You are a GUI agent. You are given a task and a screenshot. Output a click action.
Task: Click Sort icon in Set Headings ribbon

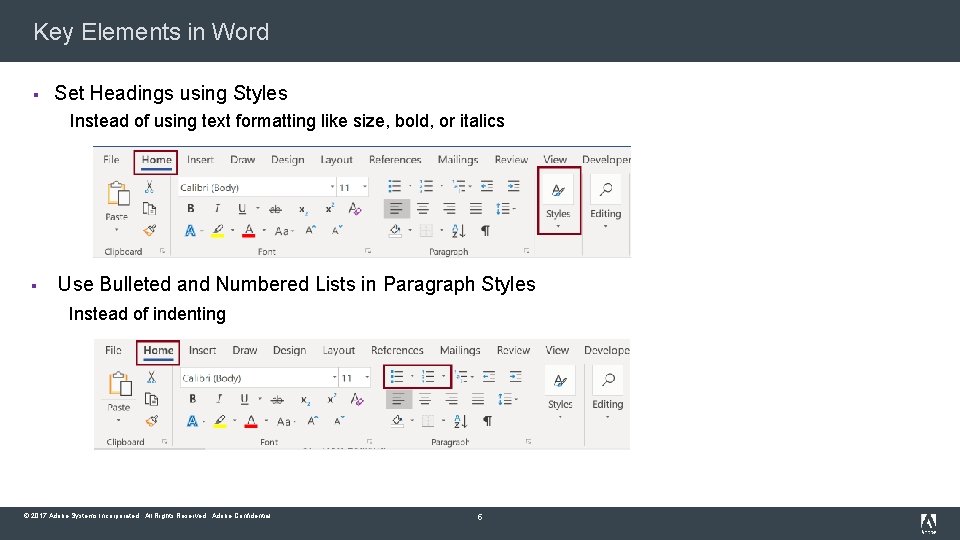(x=459, y=231)
